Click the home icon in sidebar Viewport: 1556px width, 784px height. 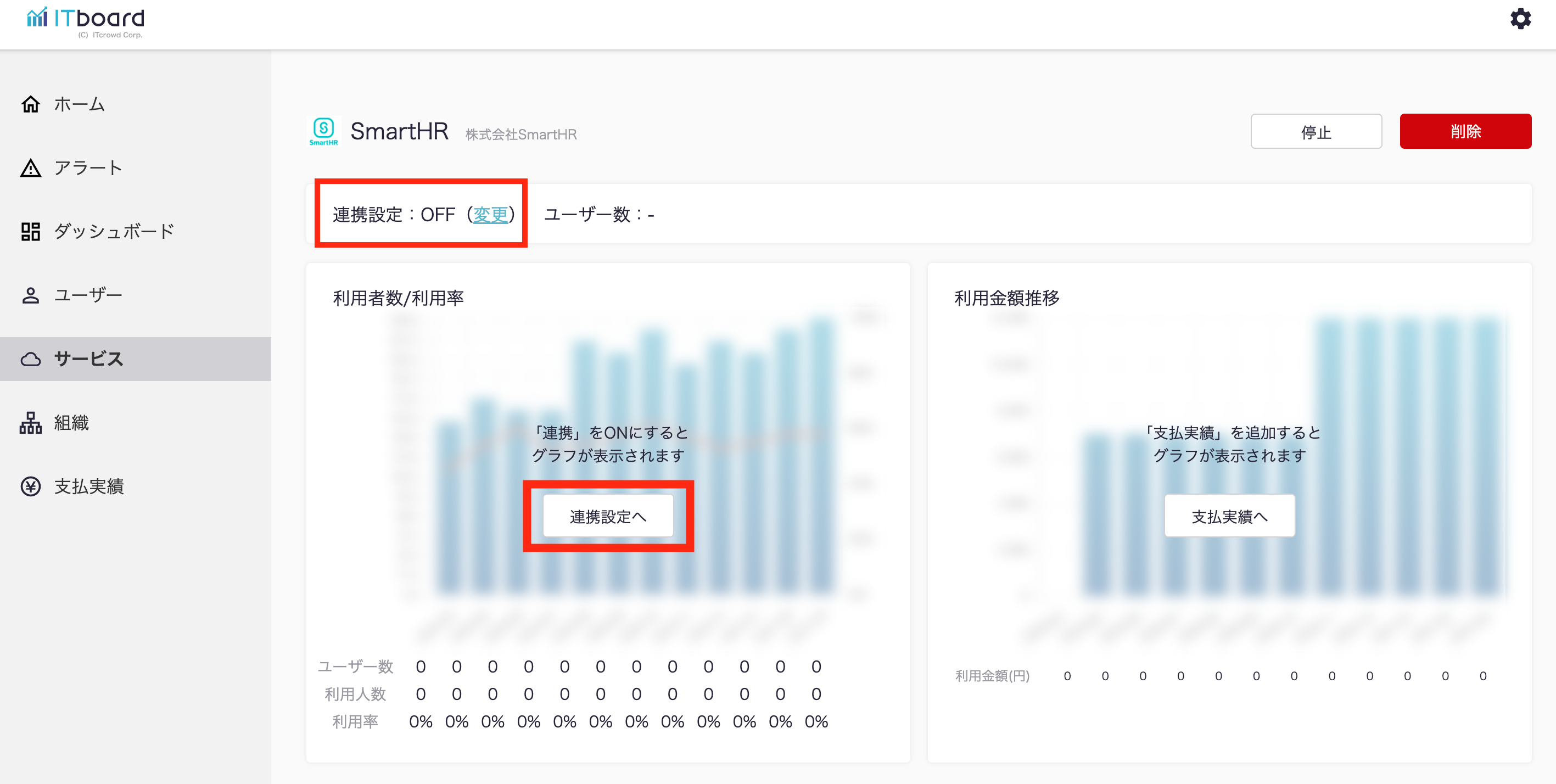(x=31, y=104)
